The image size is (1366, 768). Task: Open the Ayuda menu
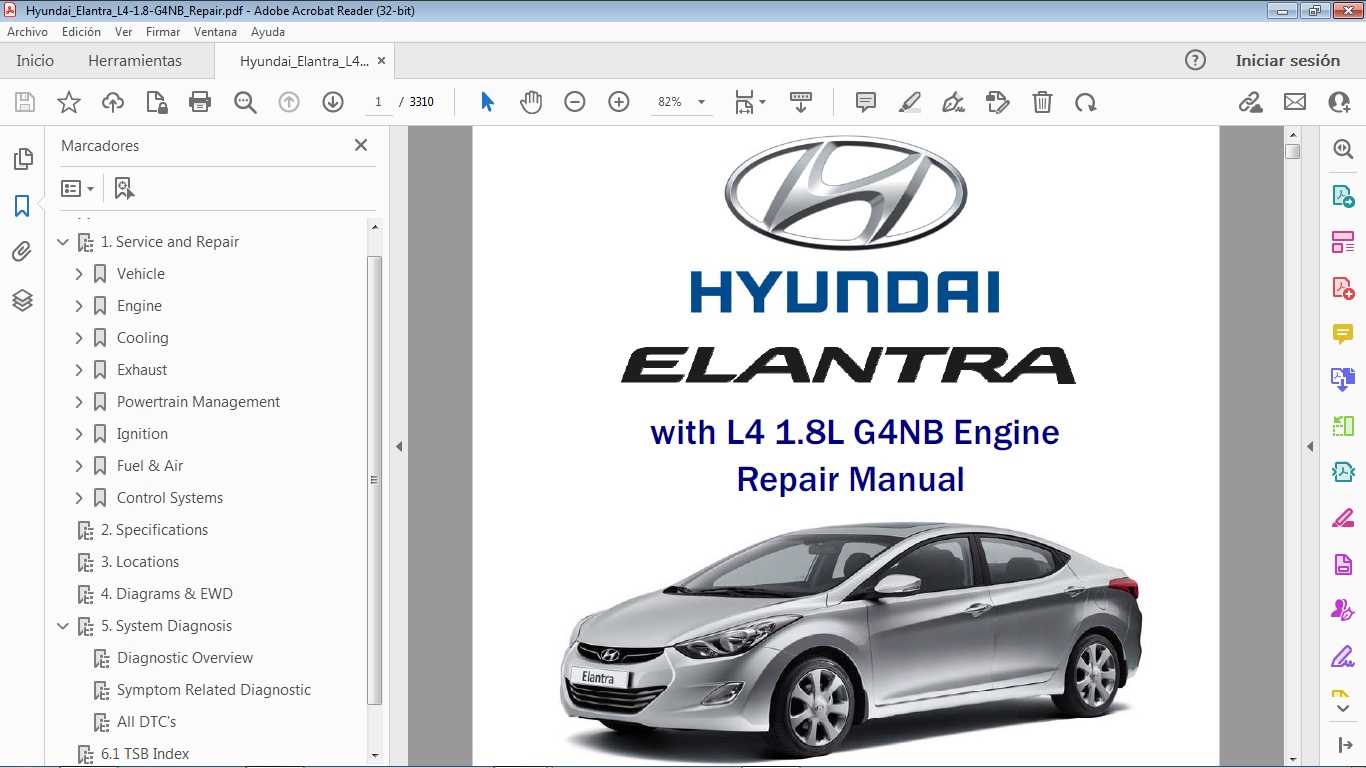click(x=268, y=32)
